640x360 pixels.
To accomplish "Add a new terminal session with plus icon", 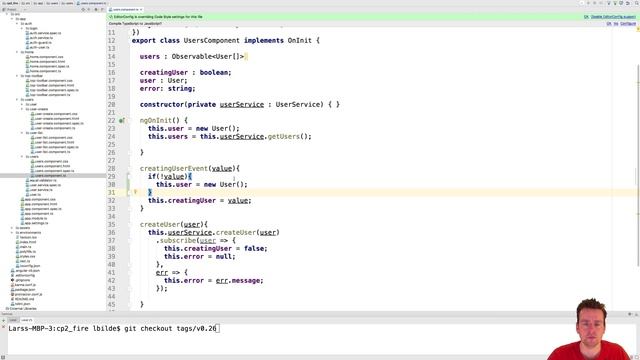I will [x=3, y=320].
